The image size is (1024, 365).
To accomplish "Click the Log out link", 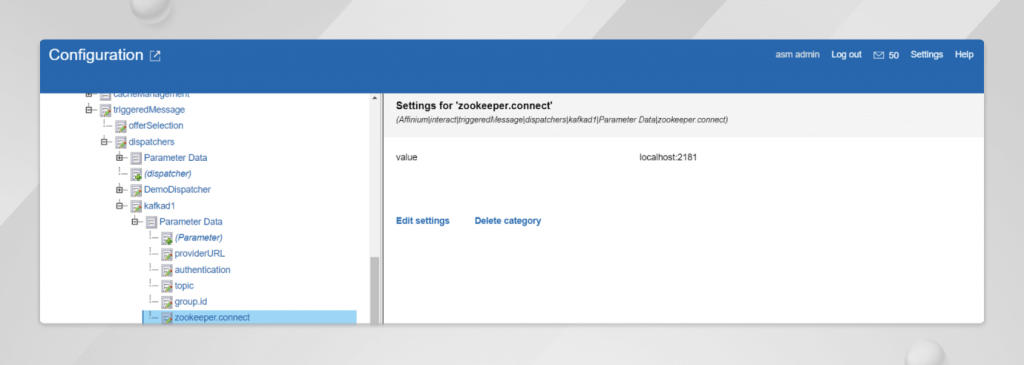I will 846,55.
